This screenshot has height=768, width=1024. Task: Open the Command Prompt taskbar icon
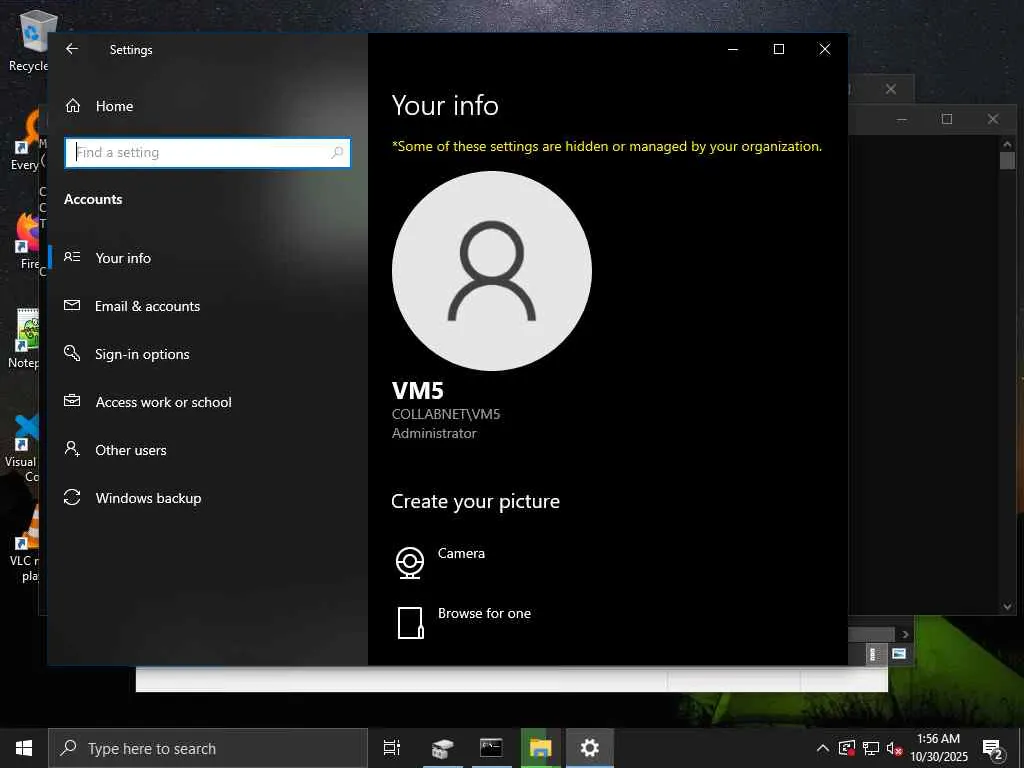[x=491, y=748]
